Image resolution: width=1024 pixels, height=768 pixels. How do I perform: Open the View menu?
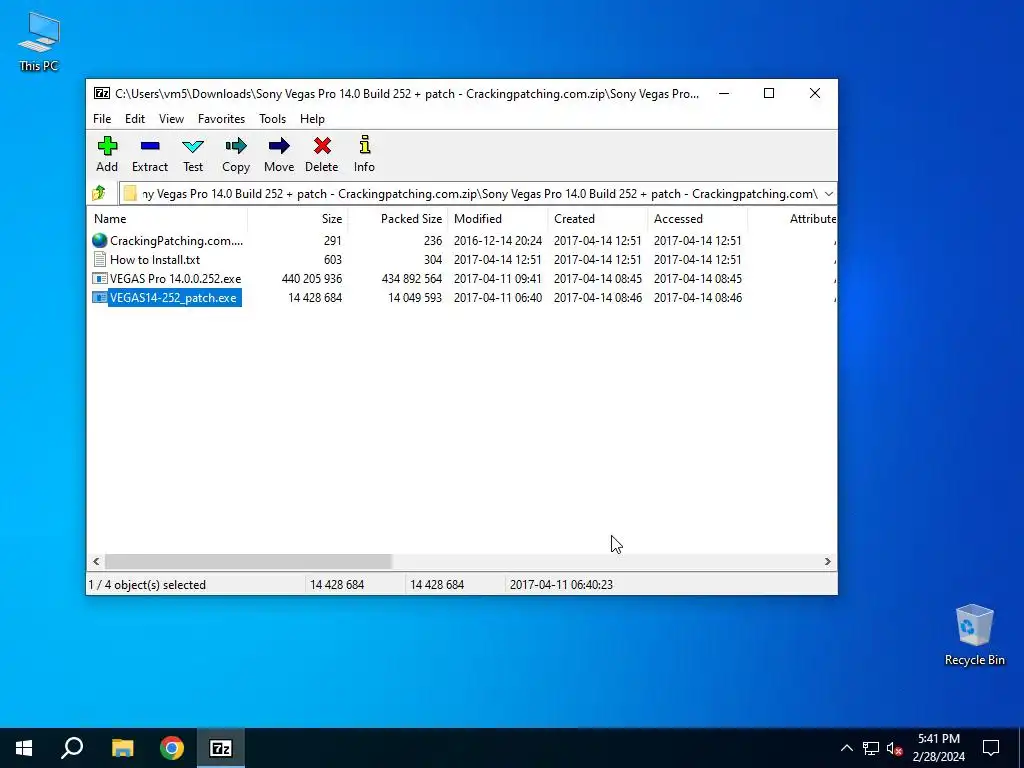point(171,119)
